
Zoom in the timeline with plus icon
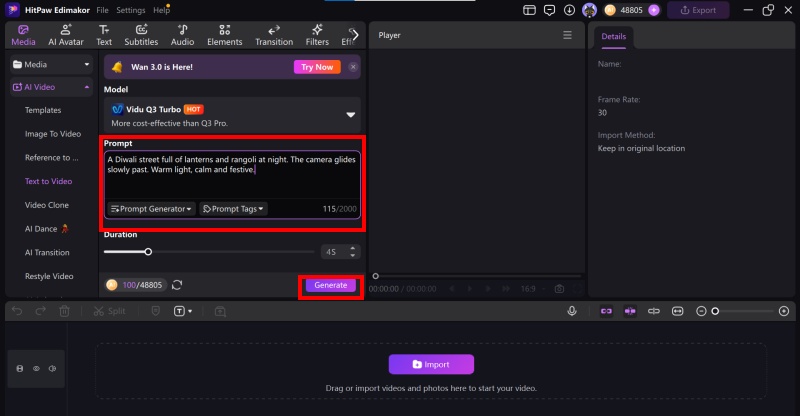click(x=784, y=311)
